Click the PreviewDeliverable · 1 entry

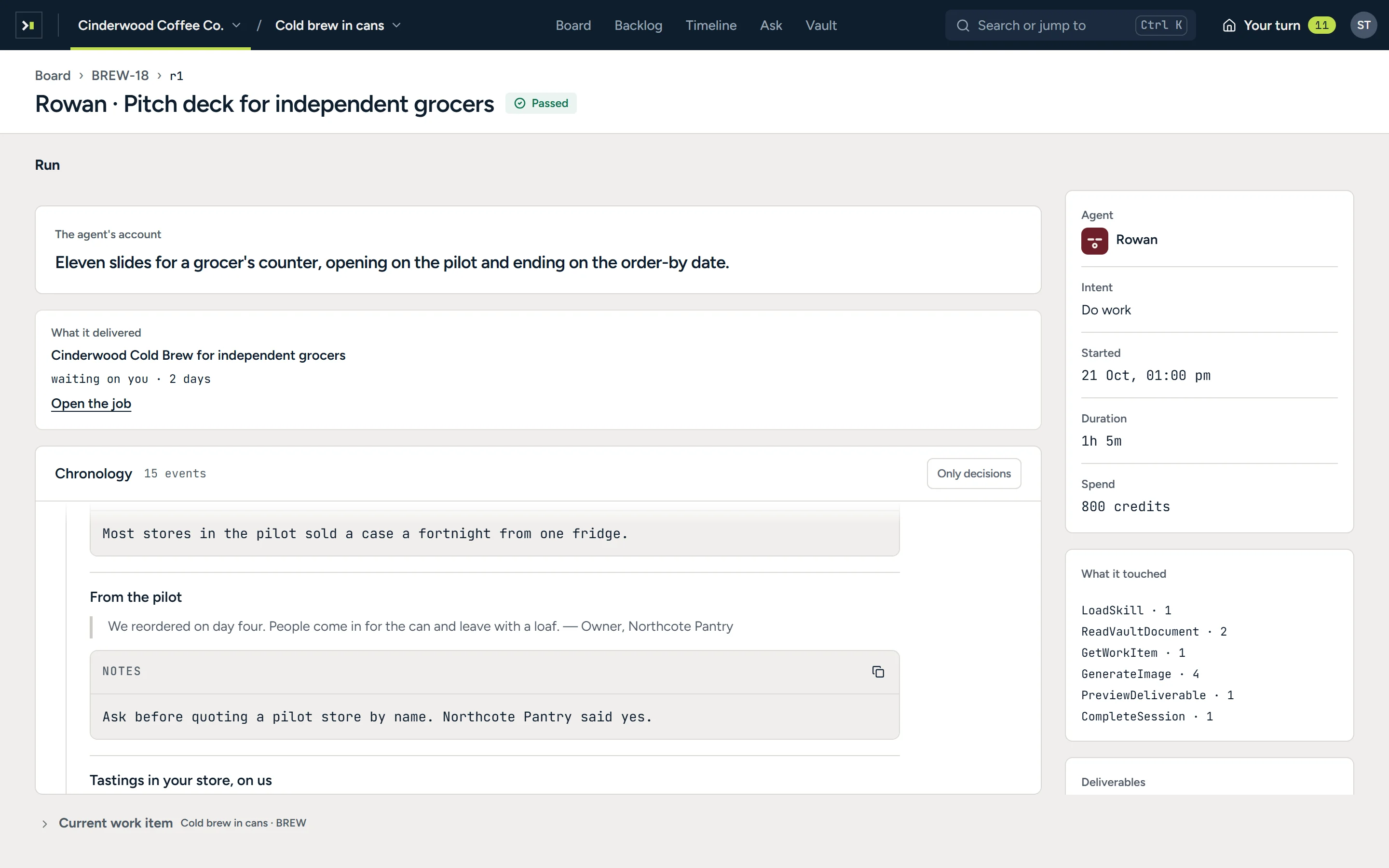[1157, 695]
